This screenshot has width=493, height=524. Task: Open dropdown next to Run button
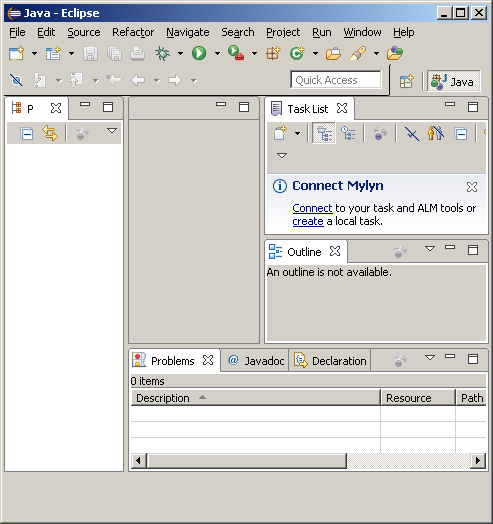click(x=217, y=53)
